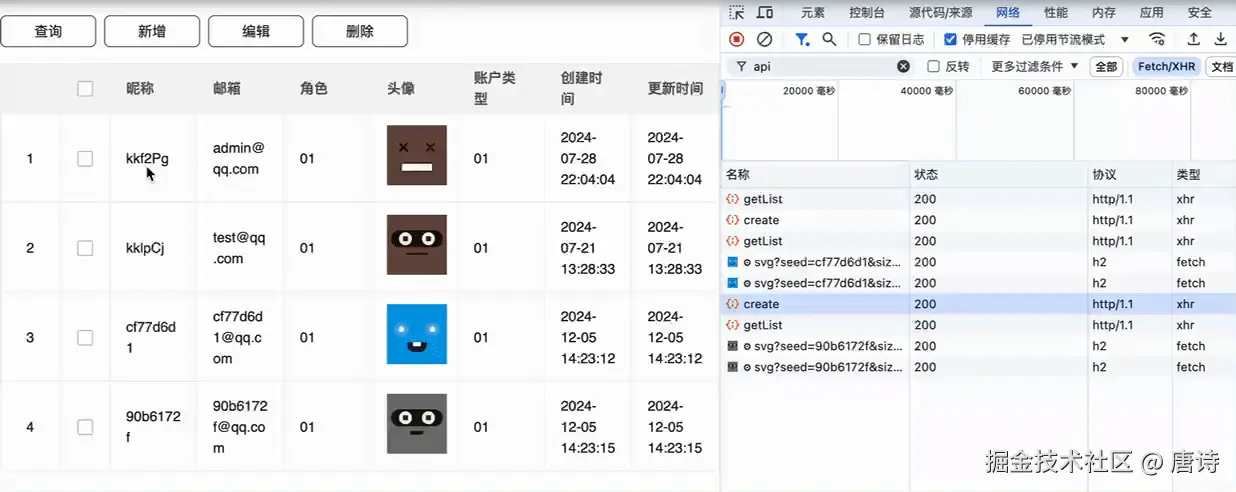This screenshot has height=492, width=1236.
Task: Click the 查询 button
Action: pyautogui.click(x=48, y=31)
